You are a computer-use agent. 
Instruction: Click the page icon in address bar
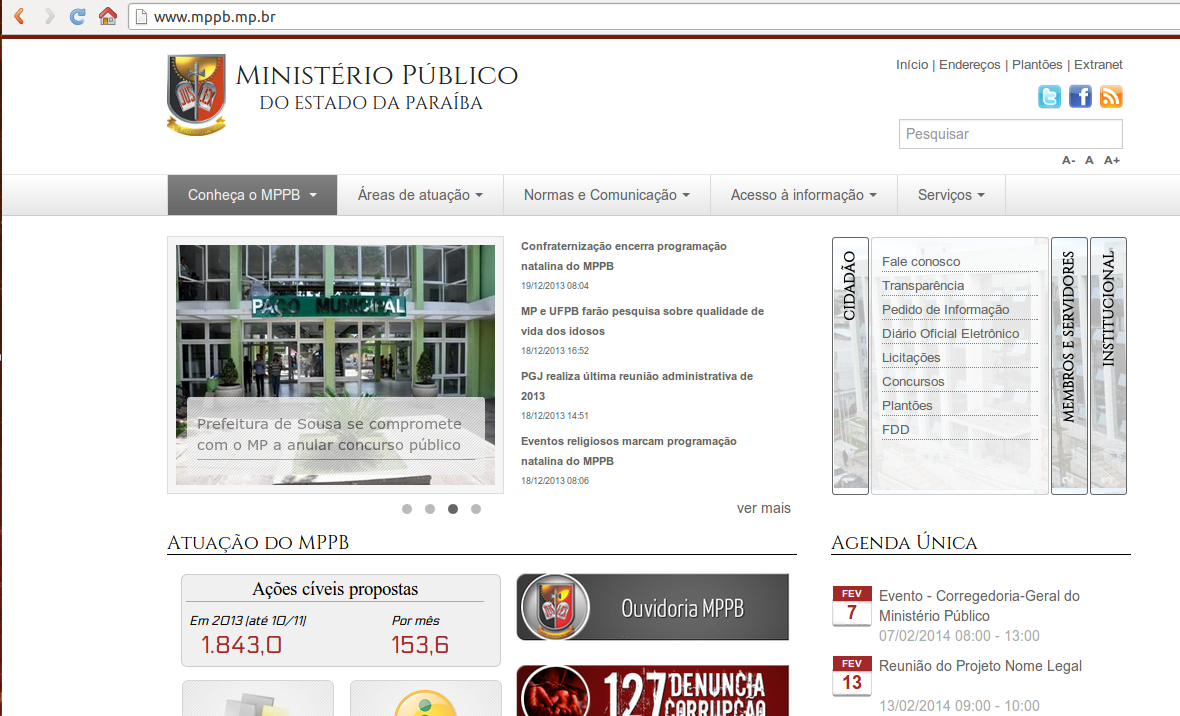141,17
